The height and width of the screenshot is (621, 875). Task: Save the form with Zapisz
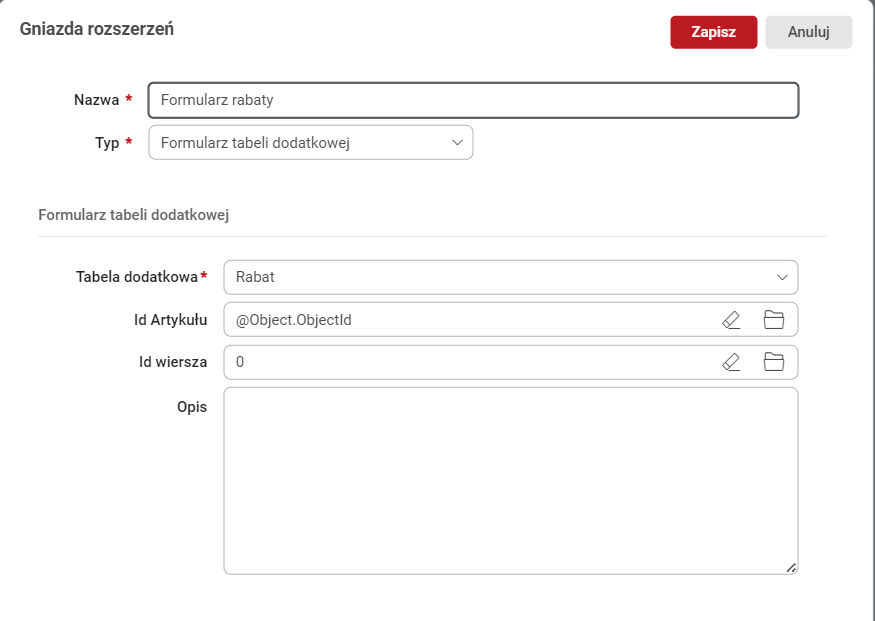click(713, 32)
